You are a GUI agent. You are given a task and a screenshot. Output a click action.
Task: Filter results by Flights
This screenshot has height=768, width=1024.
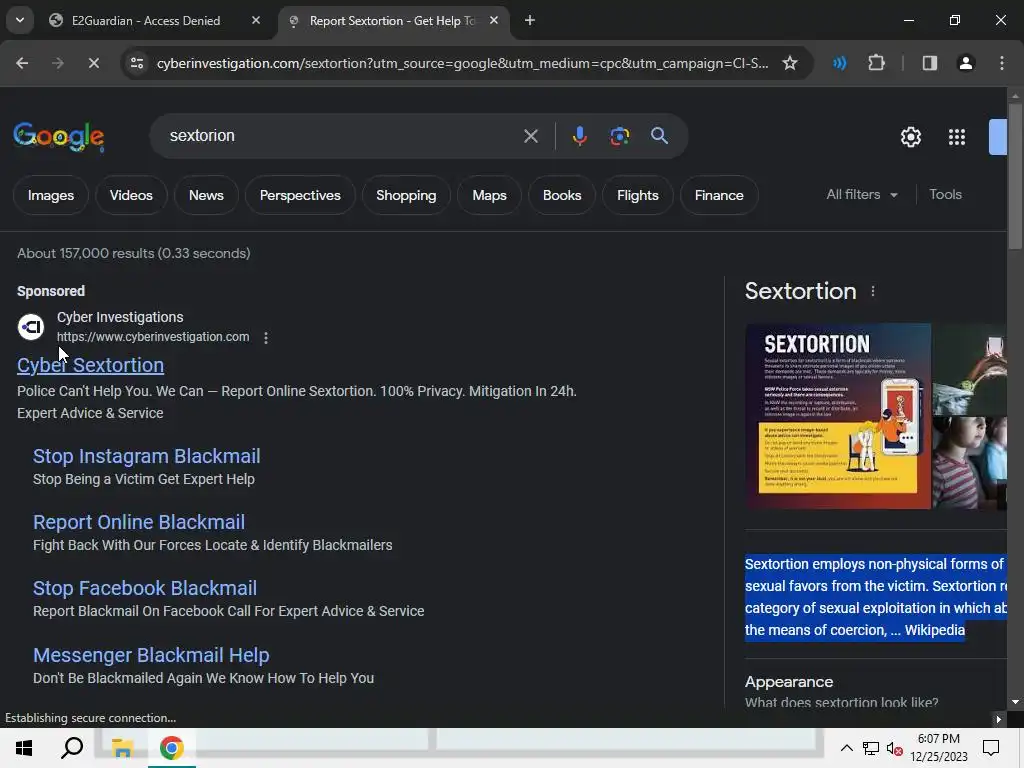point(638,195)
